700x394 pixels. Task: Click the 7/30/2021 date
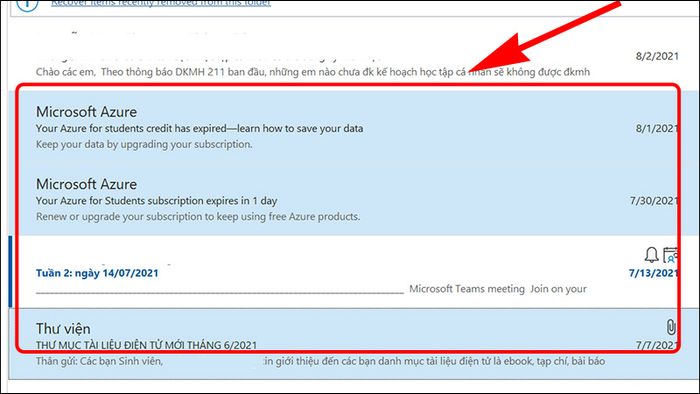(x=654, y=201)
